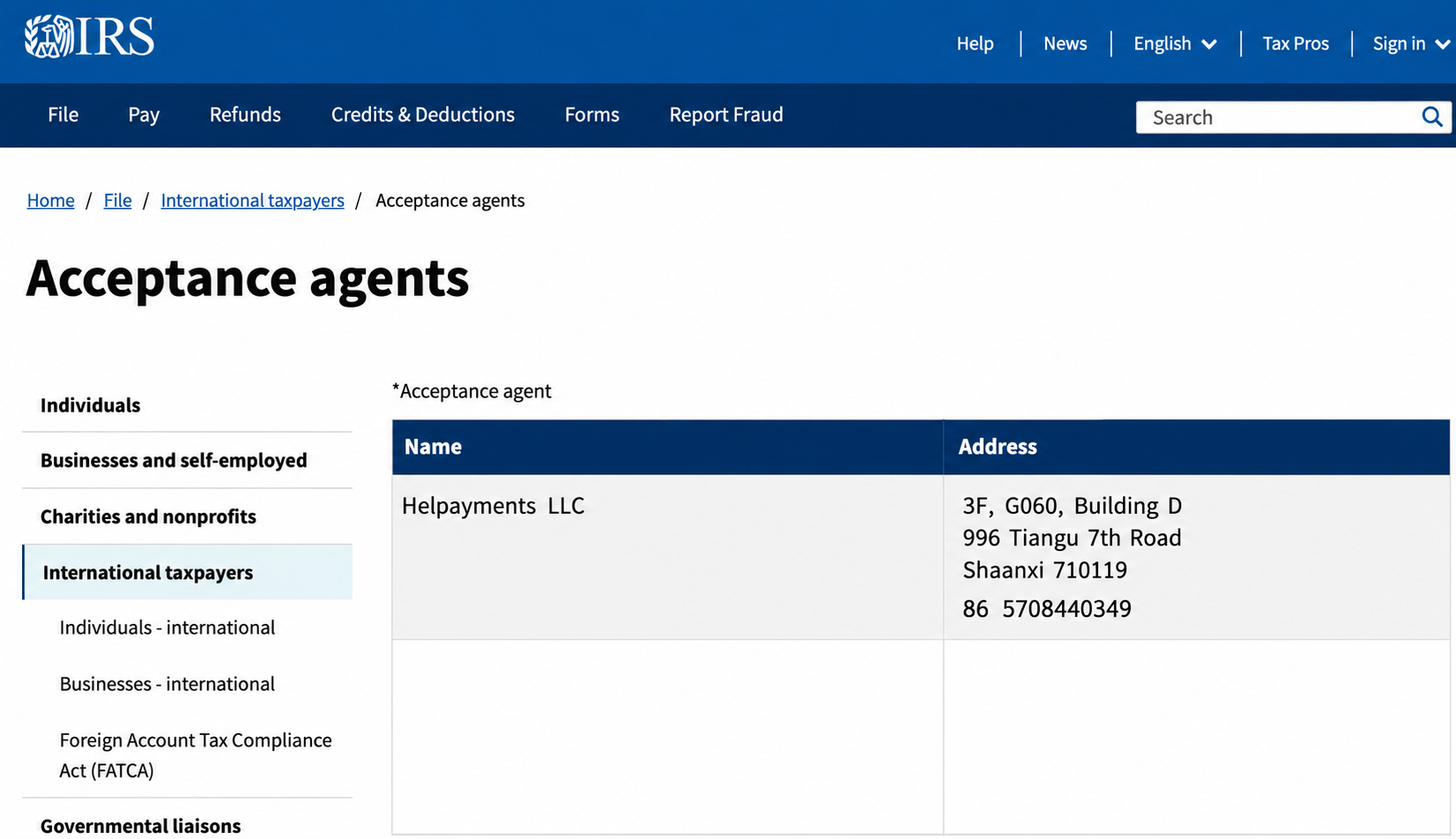Open the Refunds menu

click(245, 115)
